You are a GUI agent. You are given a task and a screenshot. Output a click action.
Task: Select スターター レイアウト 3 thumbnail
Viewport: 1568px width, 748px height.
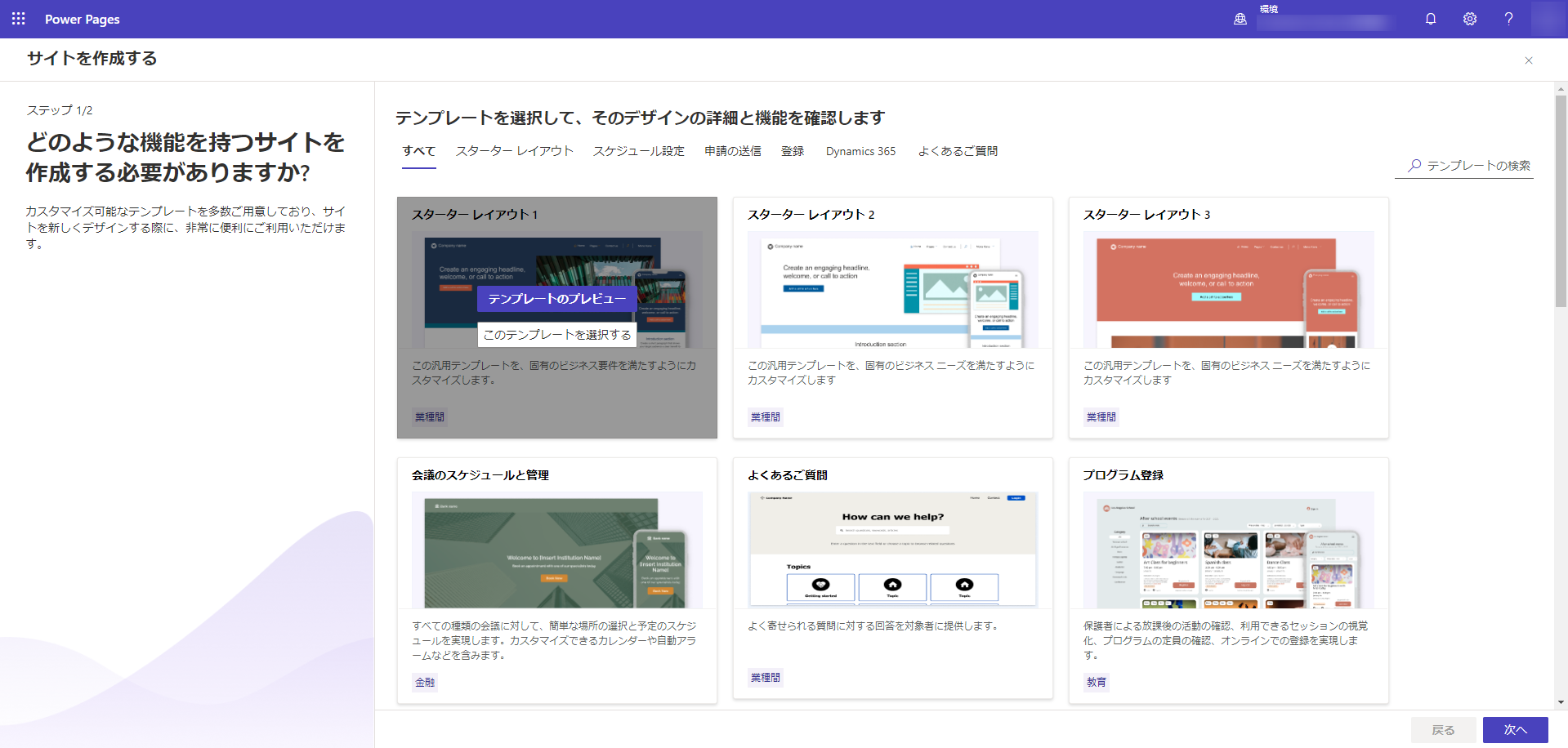coord(1229,290)
